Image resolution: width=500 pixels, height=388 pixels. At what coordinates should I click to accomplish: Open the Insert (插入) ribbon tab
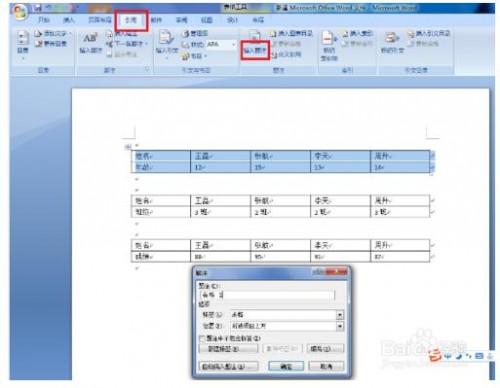point(68,20)
